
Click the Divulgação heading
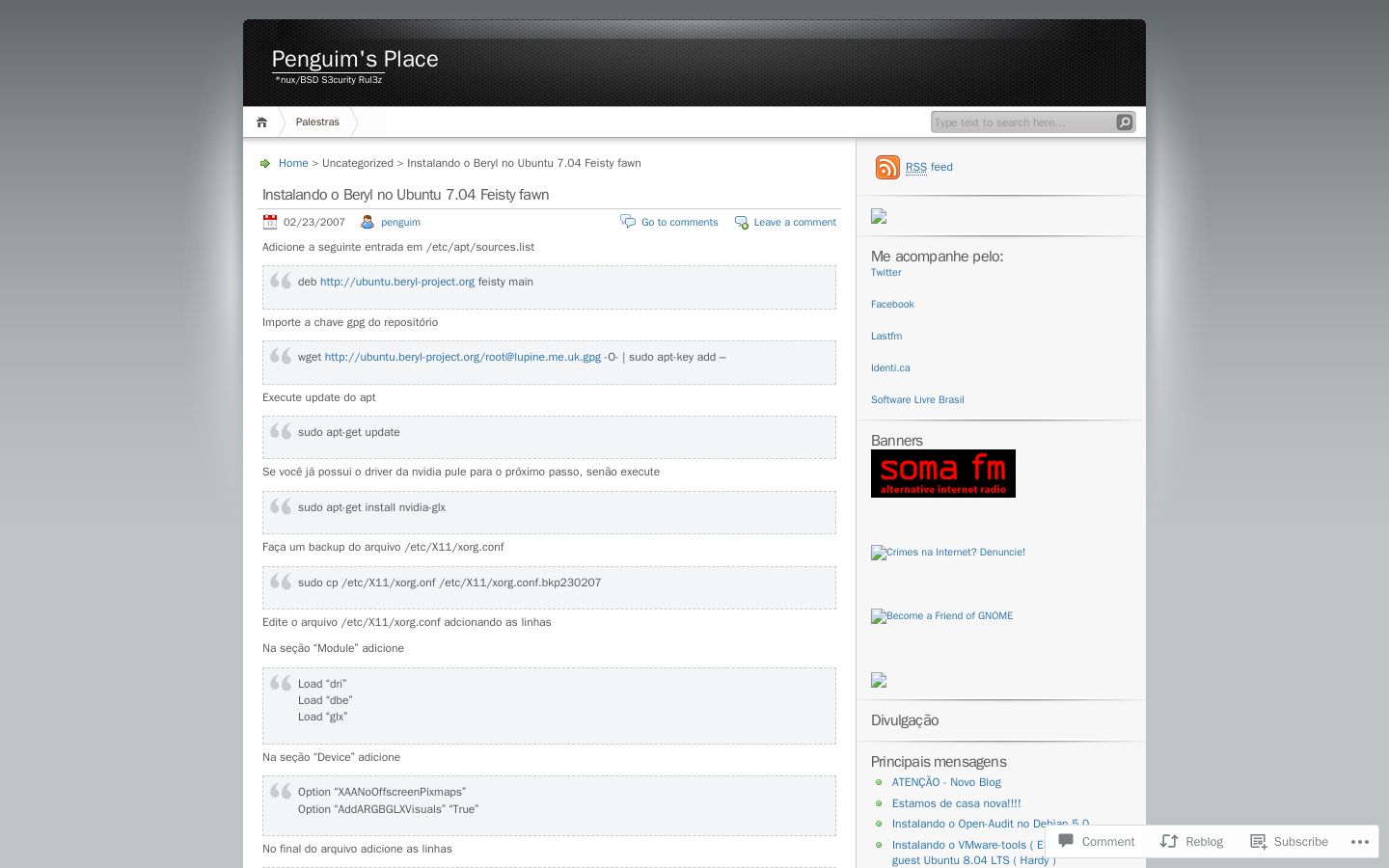905,720
